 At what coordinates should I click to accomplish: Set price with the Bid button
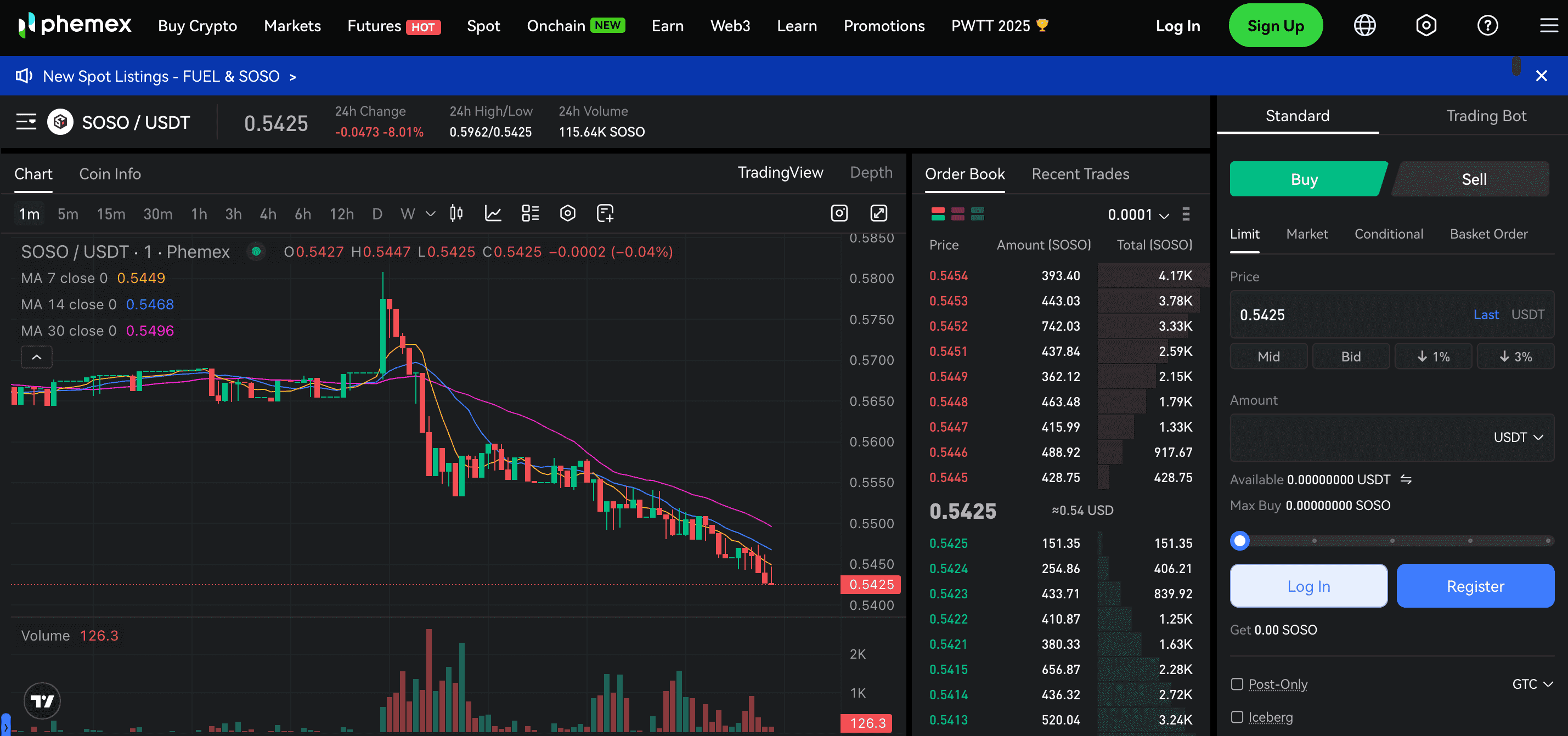point(1350,356)
